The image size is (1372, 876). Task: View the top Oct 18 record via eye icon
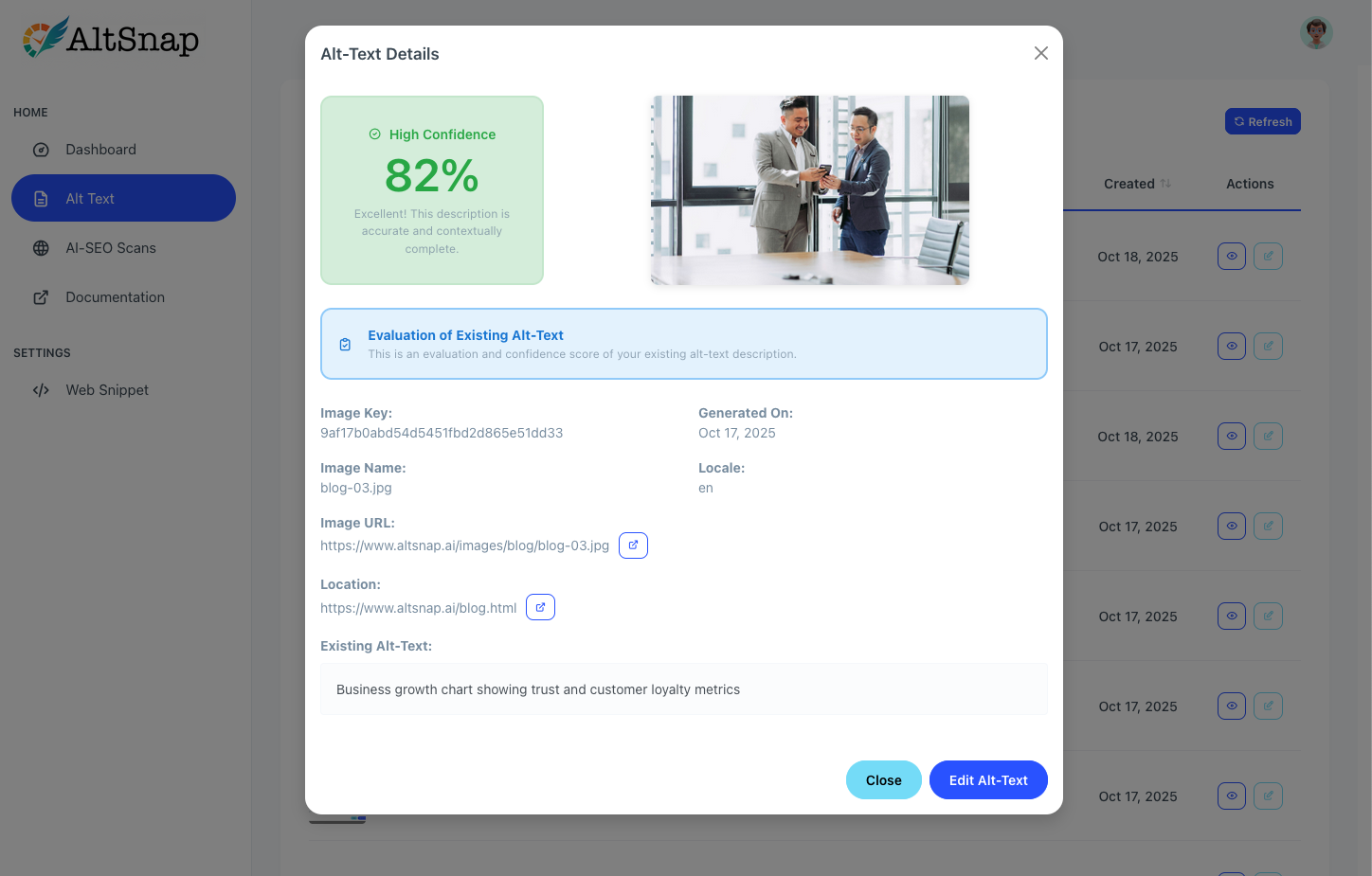tap(1231, 256)
